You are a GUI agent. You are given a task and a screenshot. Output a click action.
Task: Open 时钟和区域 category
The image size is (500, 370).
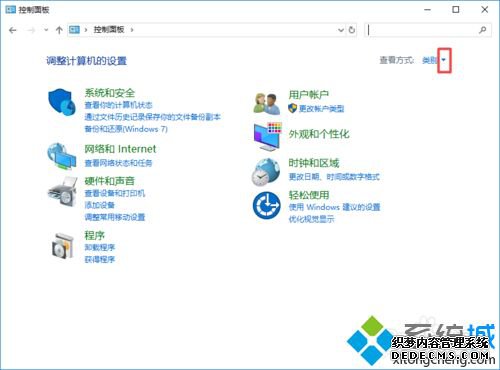(314, 163)
